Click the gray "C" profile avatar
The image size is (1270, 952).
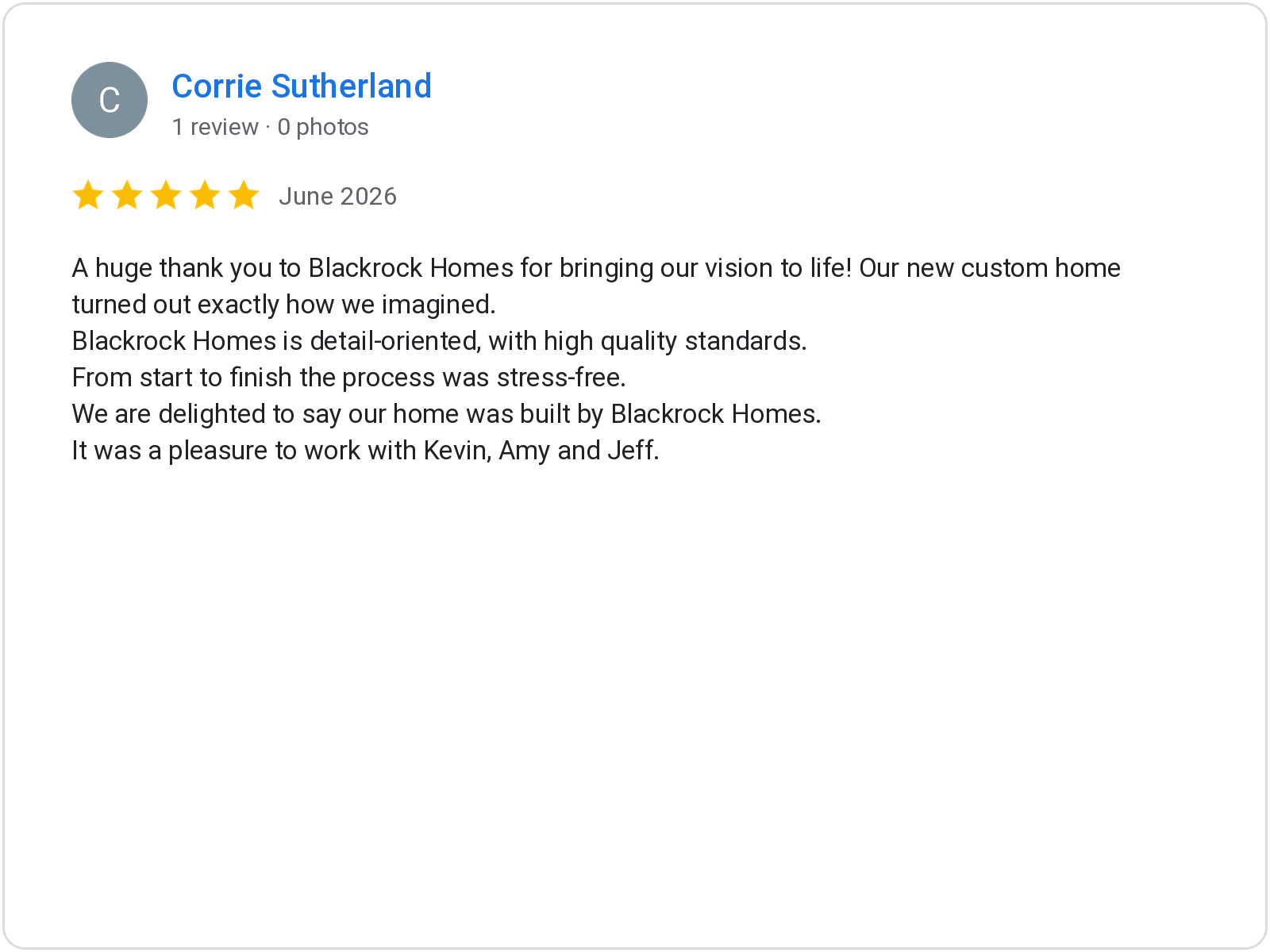point(110,100)
